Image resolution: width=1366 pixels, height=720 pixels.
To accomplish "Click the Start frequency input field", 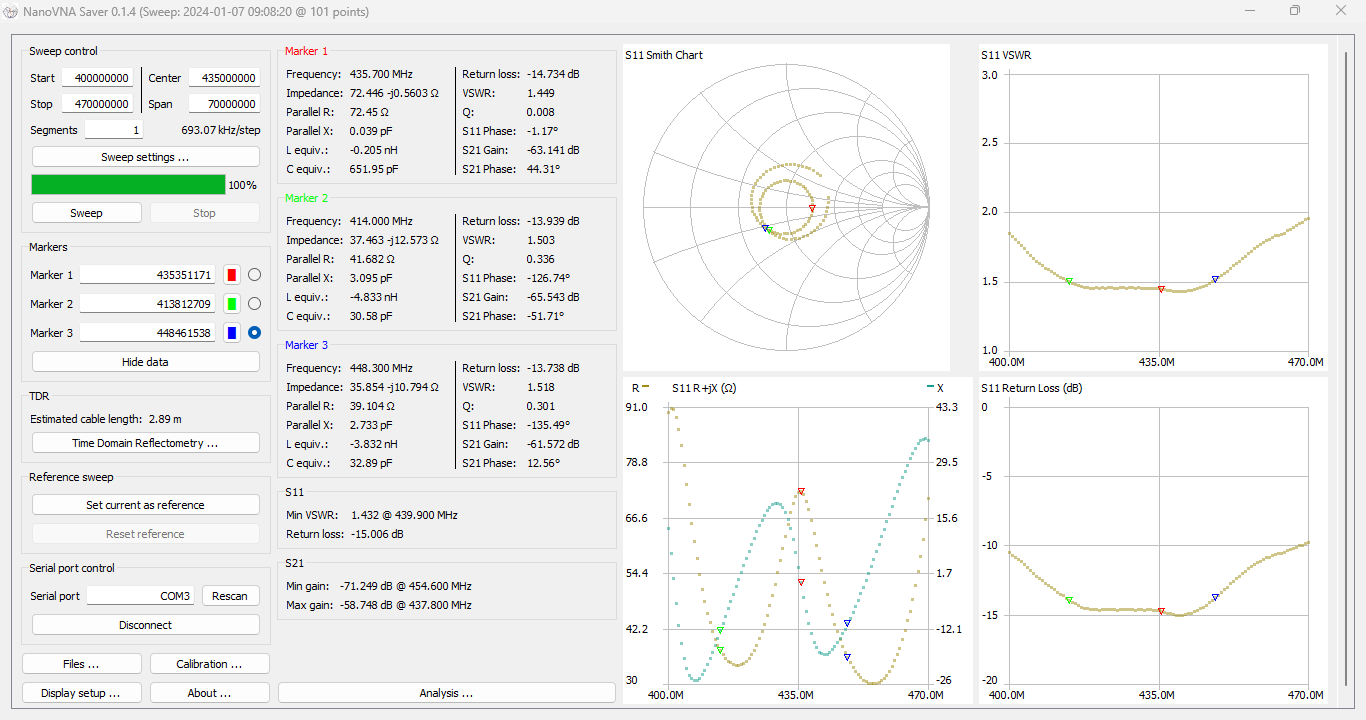I will tap(97, 78).
